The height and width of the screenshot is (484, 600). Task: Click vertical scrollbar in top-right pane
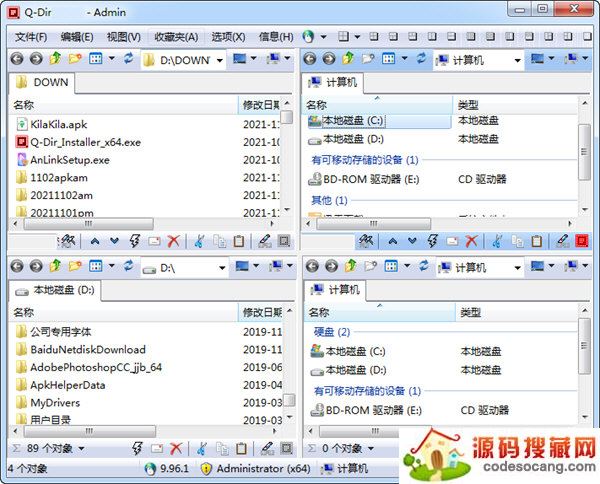(x=584, y=152)
